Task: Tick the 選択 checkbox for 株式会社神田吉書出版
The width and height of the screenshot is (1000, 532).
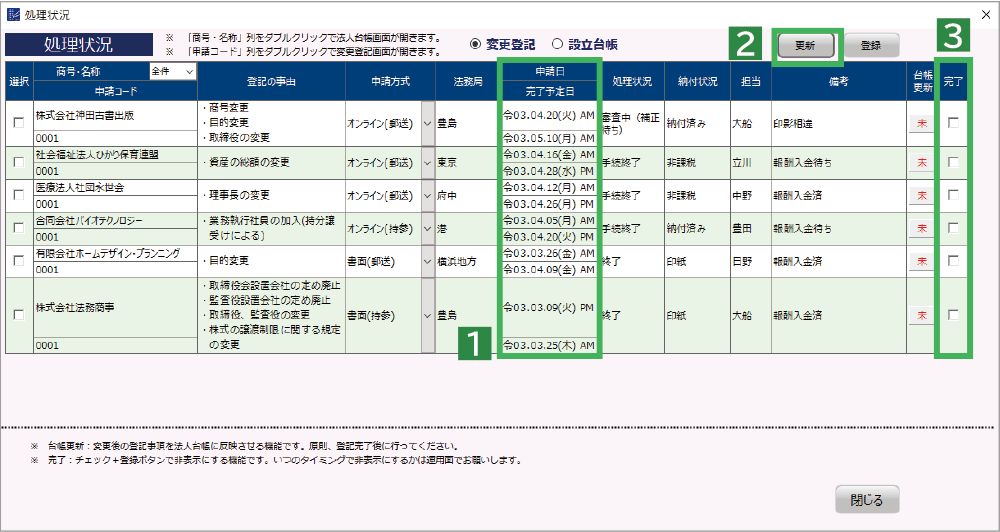Action: click(18, 123)
